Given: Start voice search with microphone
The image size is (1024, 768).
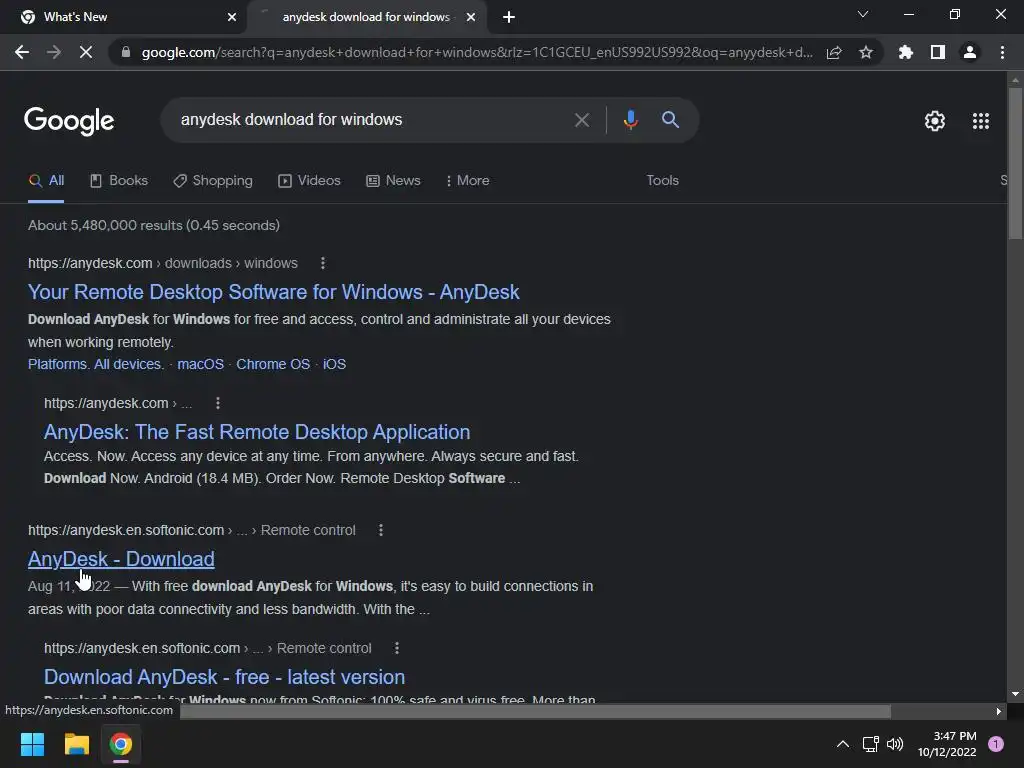Looking at the screenshot, I should click(x=630, y=120).
